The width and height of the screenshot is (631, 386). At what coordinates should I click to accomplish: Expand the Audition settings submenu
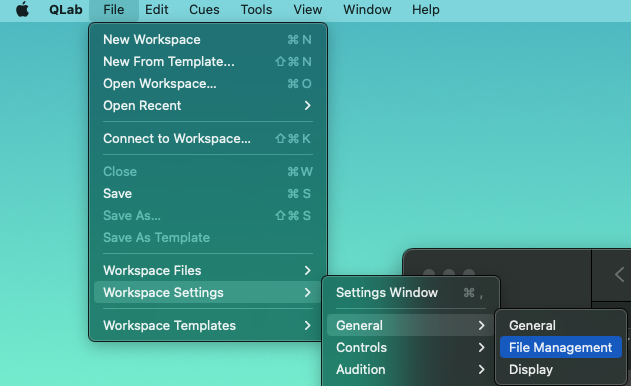(410, 369)
